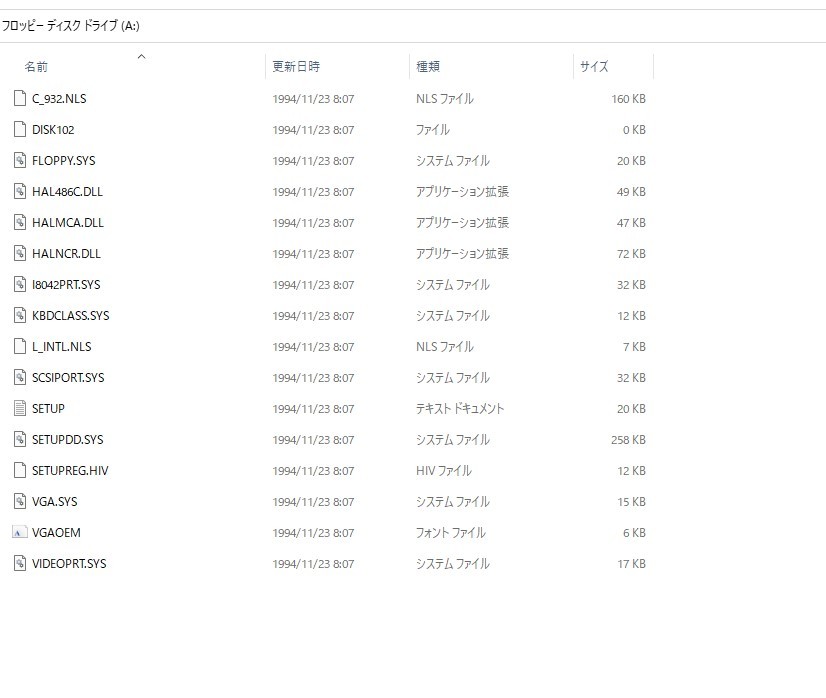Select the C_932.NLS file icon

pyautogui.click(x=19, y=99)
